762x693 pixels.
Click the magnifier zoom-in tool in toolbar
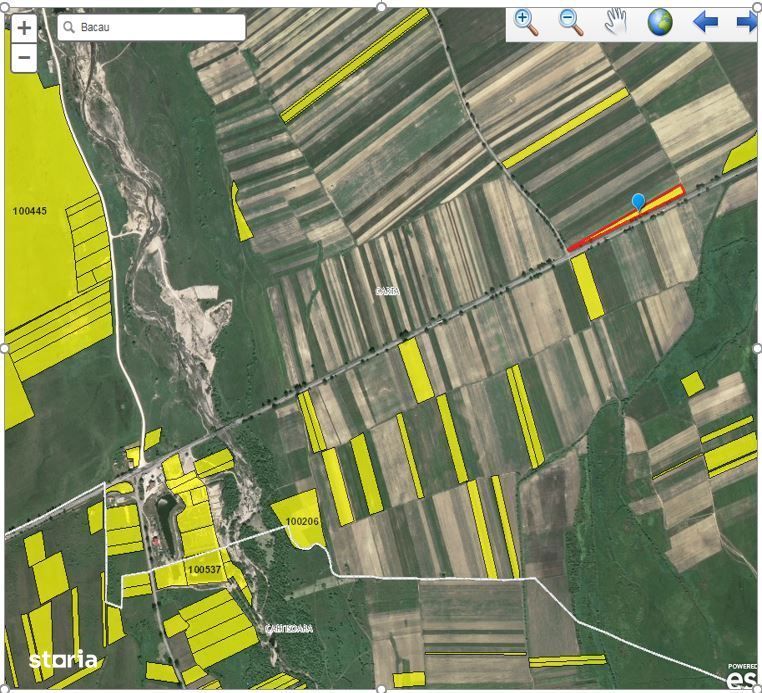[526, 22]
